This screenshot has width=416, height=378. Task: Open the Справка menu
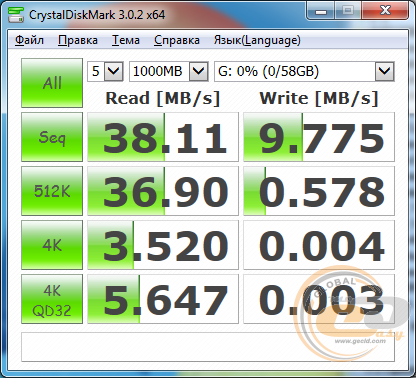tap(177, 40)
